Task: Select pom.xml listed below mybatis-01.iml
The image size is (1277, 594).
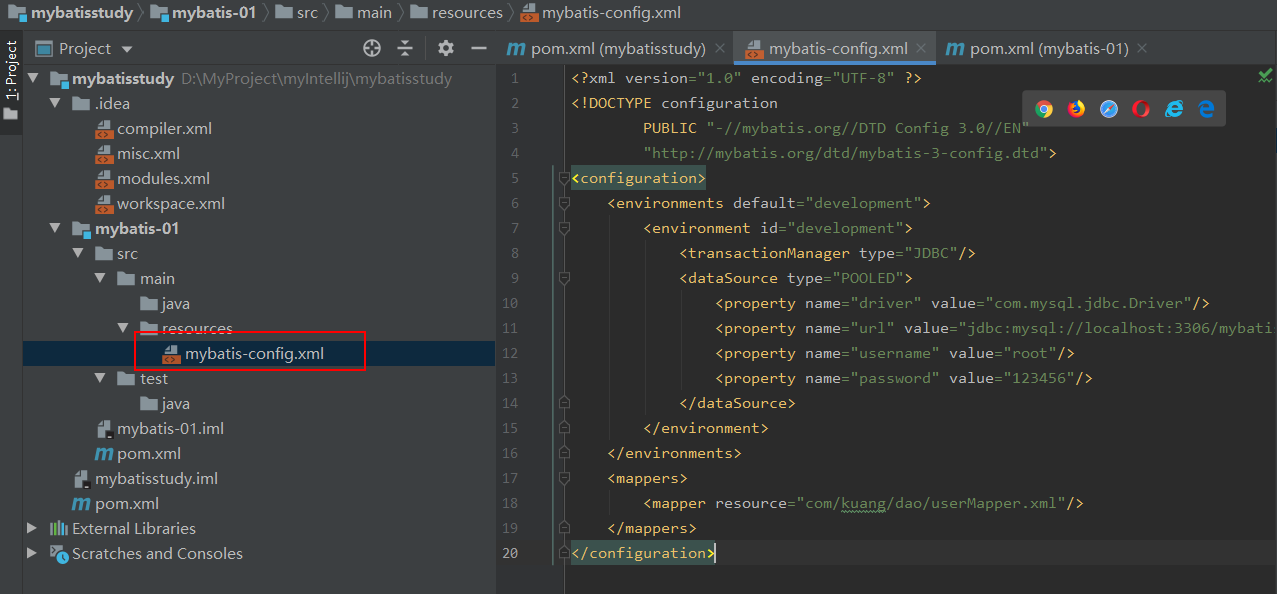Action: (x=149, y=453)
